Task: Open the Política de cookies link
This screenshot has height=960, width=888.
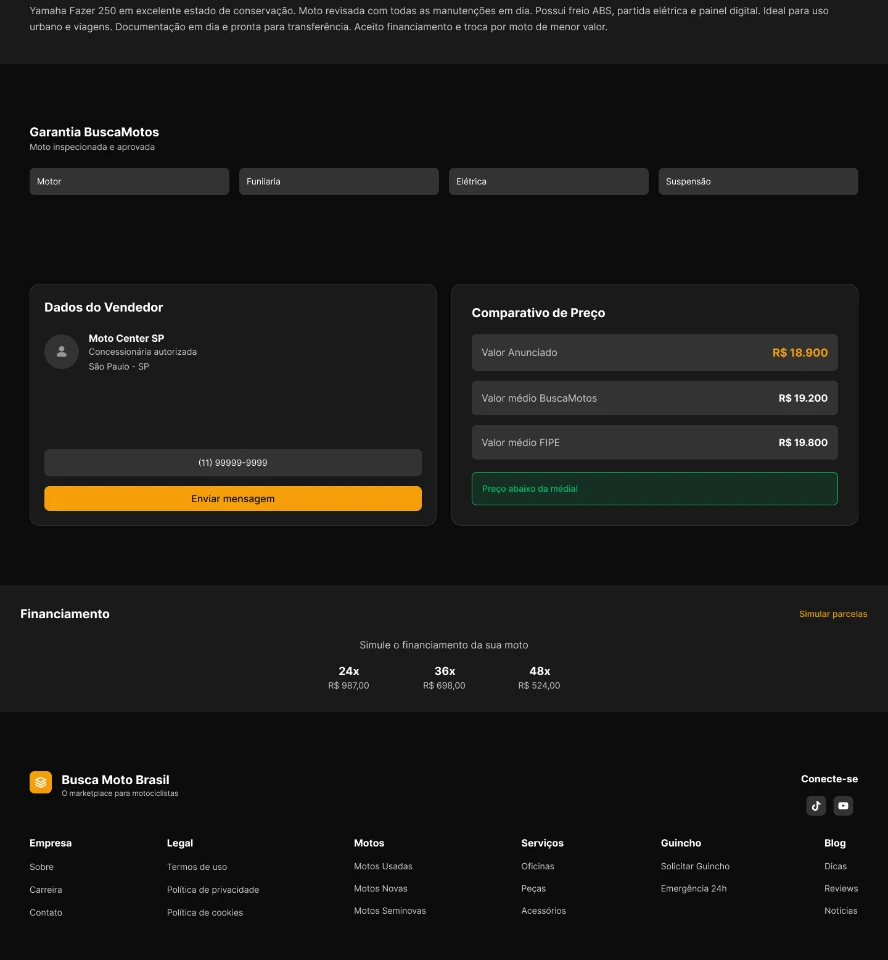Action: 205,912
